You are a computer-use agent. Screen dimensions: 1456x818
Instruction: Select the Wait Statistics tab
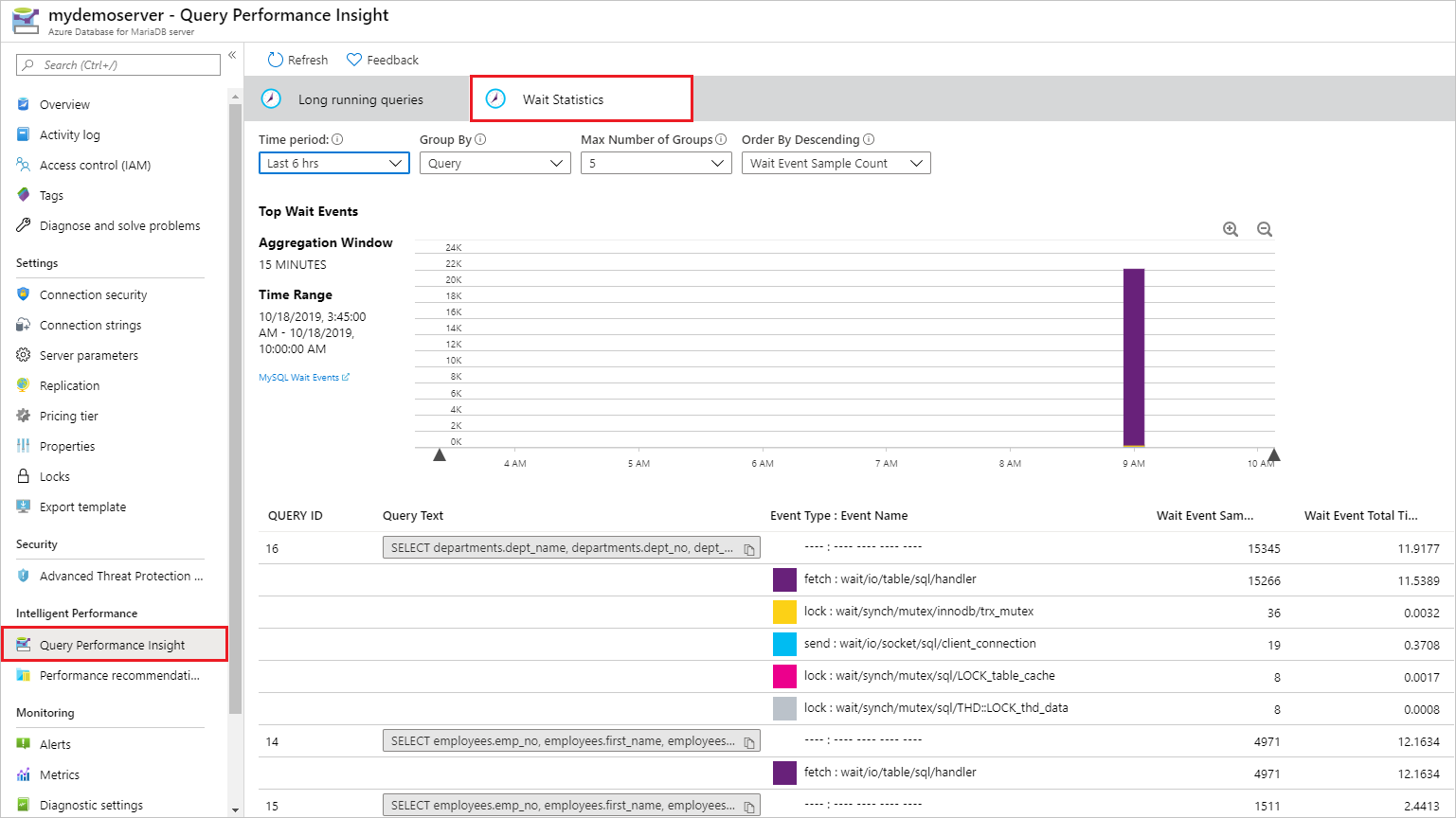[582, 98]
